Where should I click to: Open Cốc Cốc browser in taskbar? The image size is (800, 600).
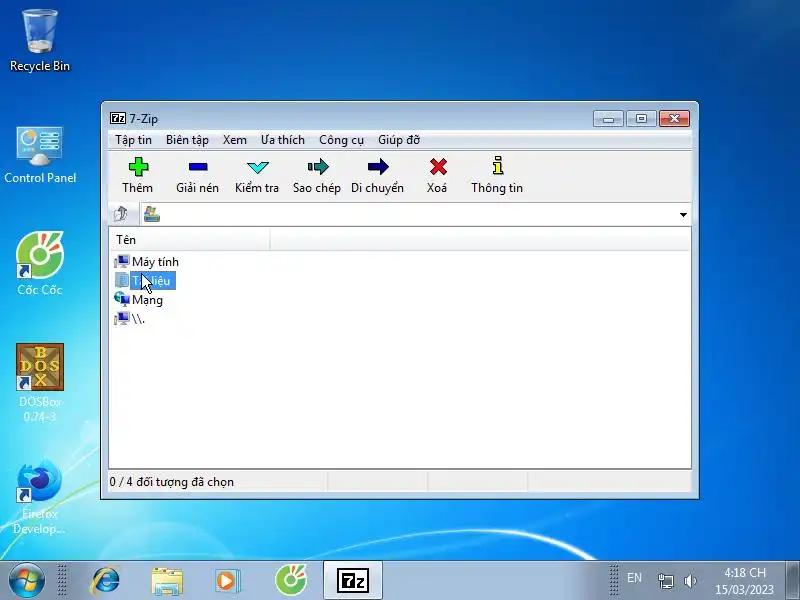tap(291, 581)
